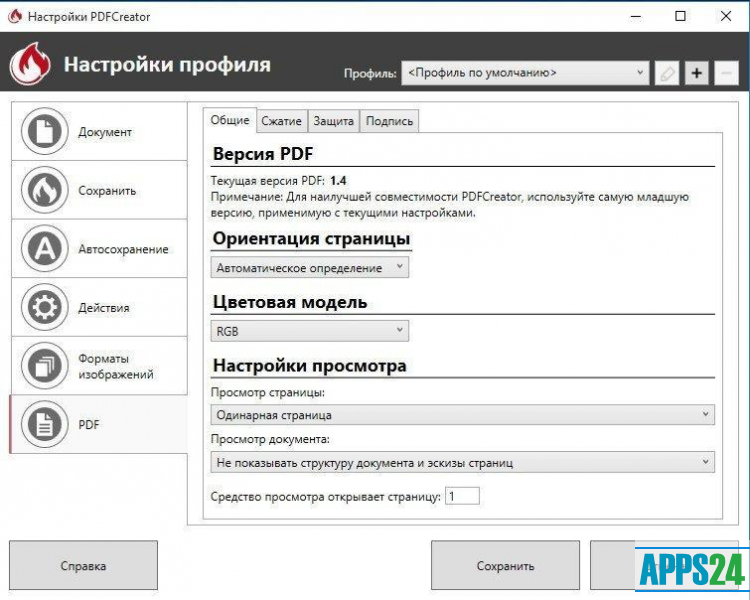The image size is (750, 600).
Task: Select the PDF sidebar section
Action: 99,424
